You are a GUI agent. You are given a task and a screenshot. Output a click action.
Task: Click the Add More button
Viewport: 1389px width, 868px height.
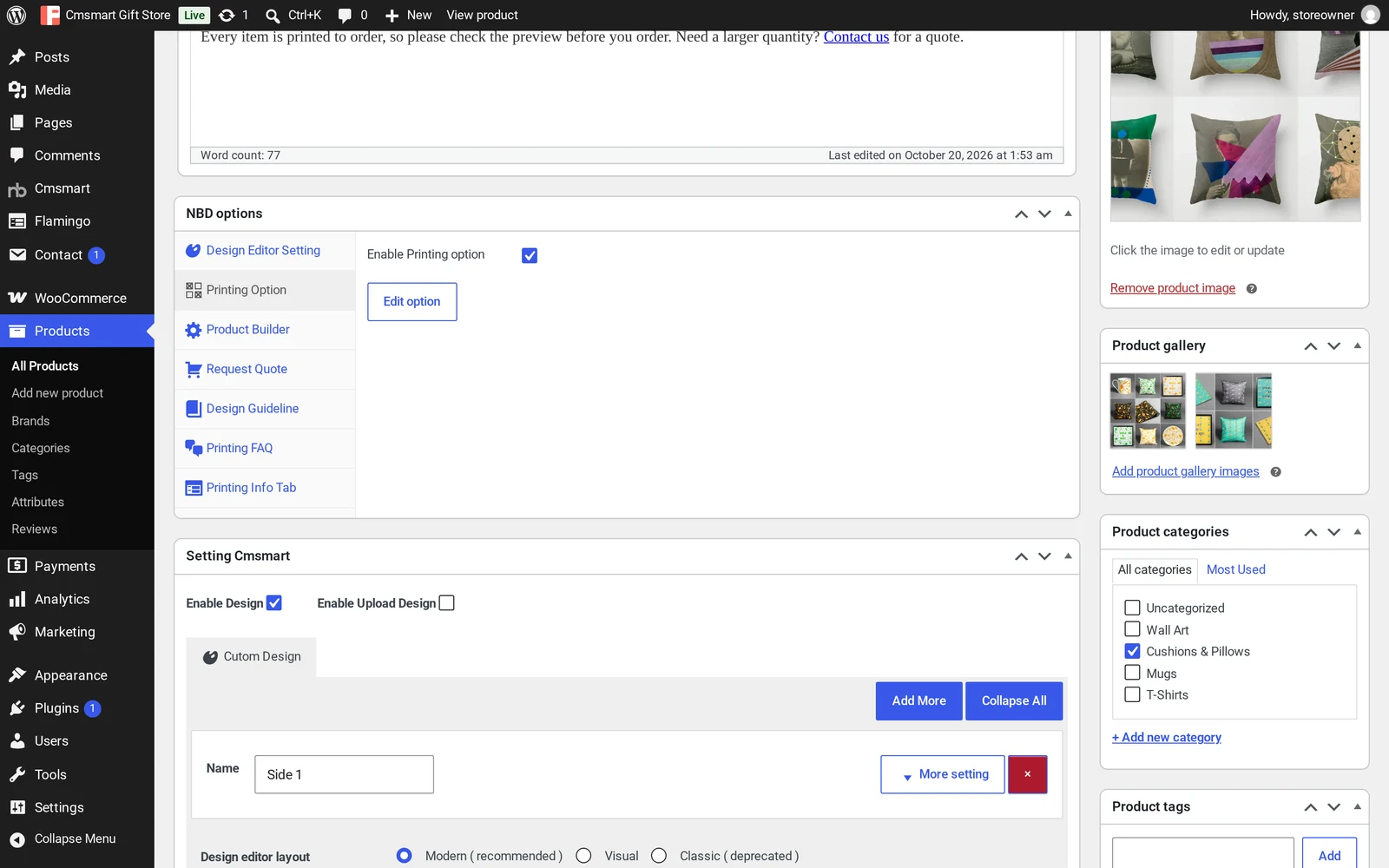click(x=919, y=701)
